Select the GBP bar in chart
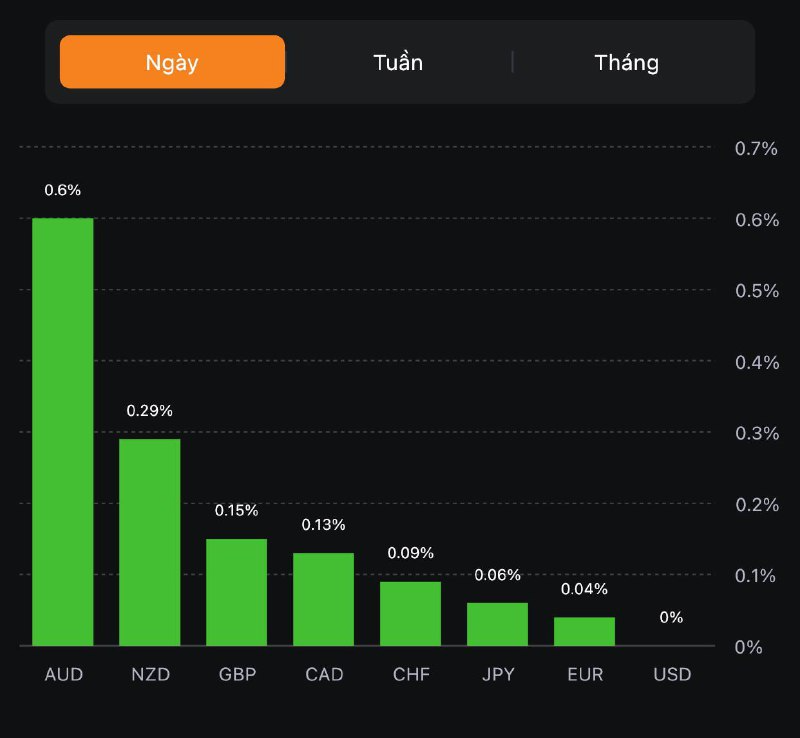Image resolution: width=800 pixels, height=738 pixels. tap(237, 592)
